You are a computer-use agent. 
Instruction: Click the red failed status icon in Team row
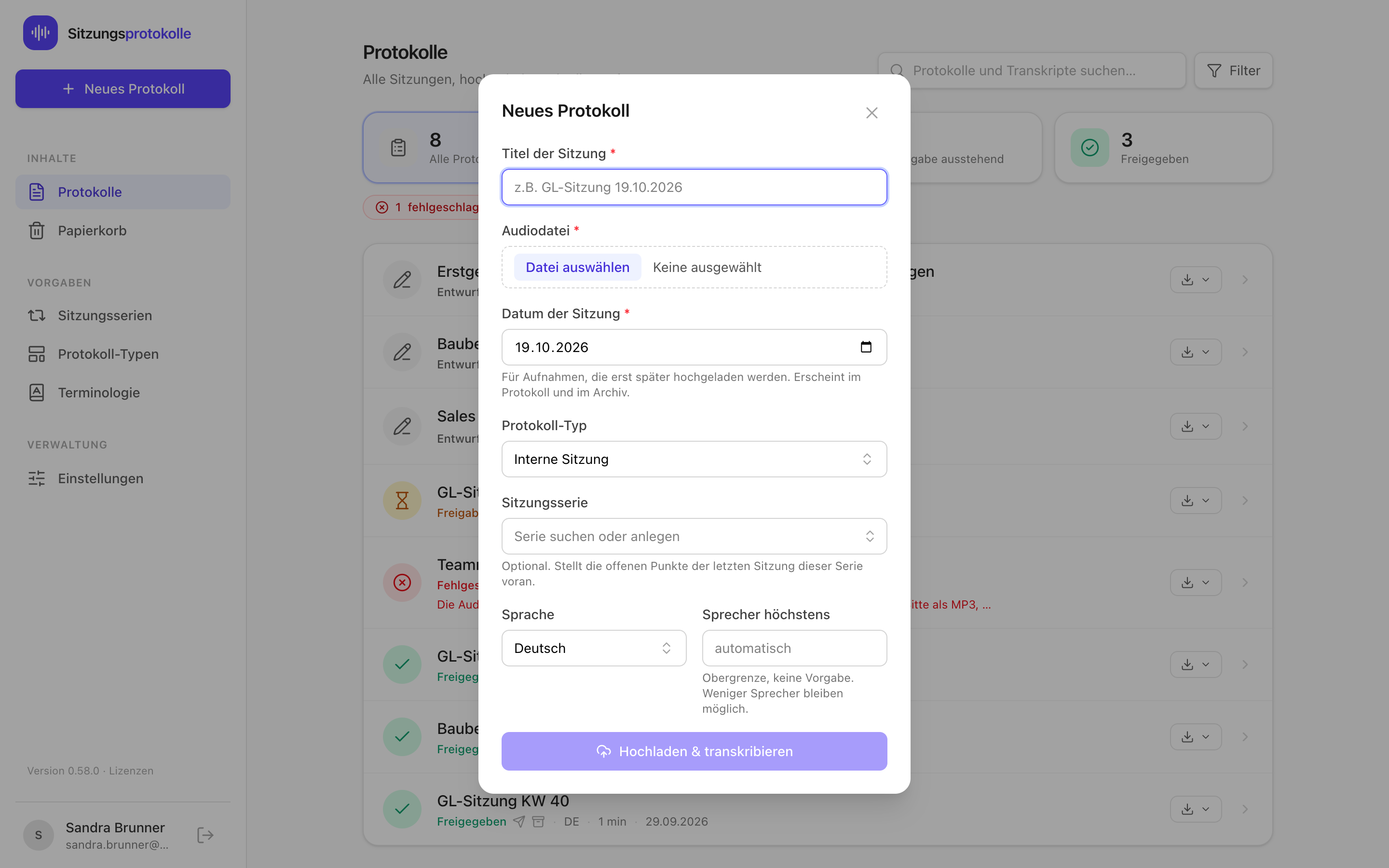coord(402,582)
